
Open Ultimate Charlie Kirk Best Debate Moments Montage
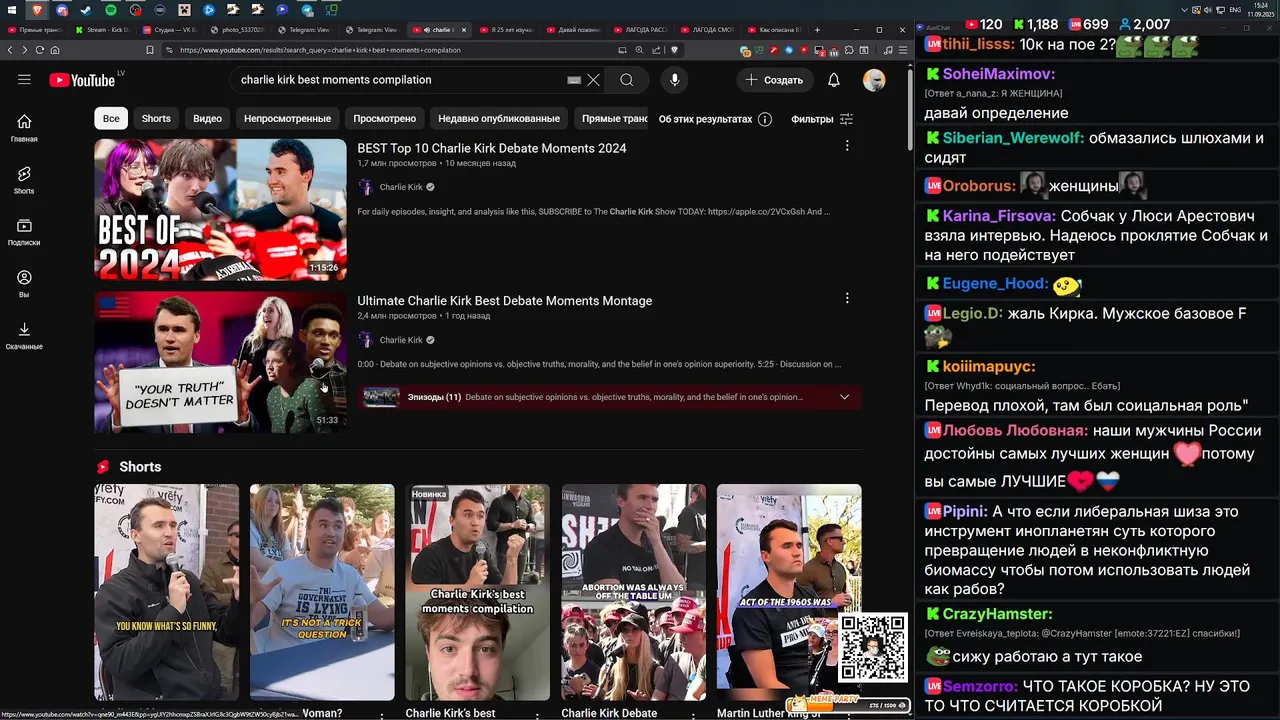505,301
